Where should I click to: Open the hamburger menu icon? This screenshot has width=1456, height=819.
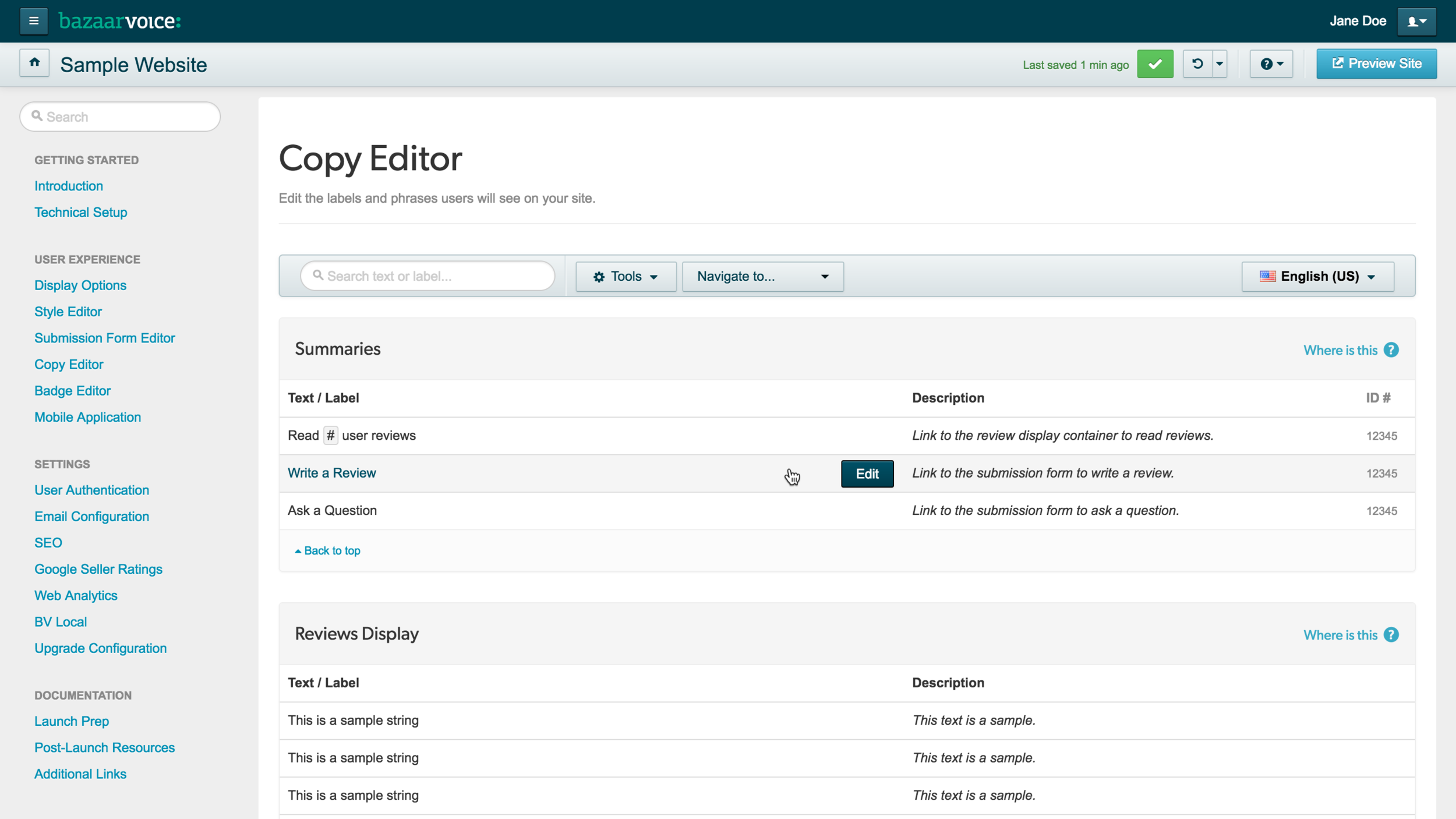point(34,21)
